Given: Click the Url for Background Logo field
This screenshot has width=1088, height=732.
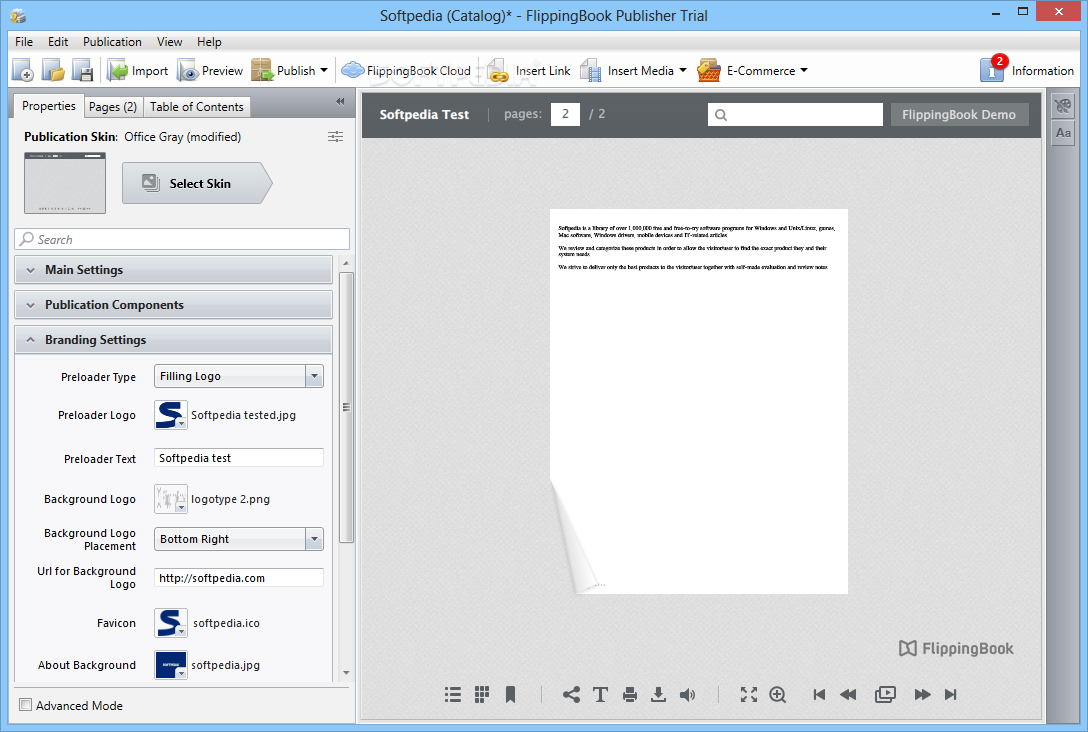Looking at the screenshot, I should (x=239, y=578).
